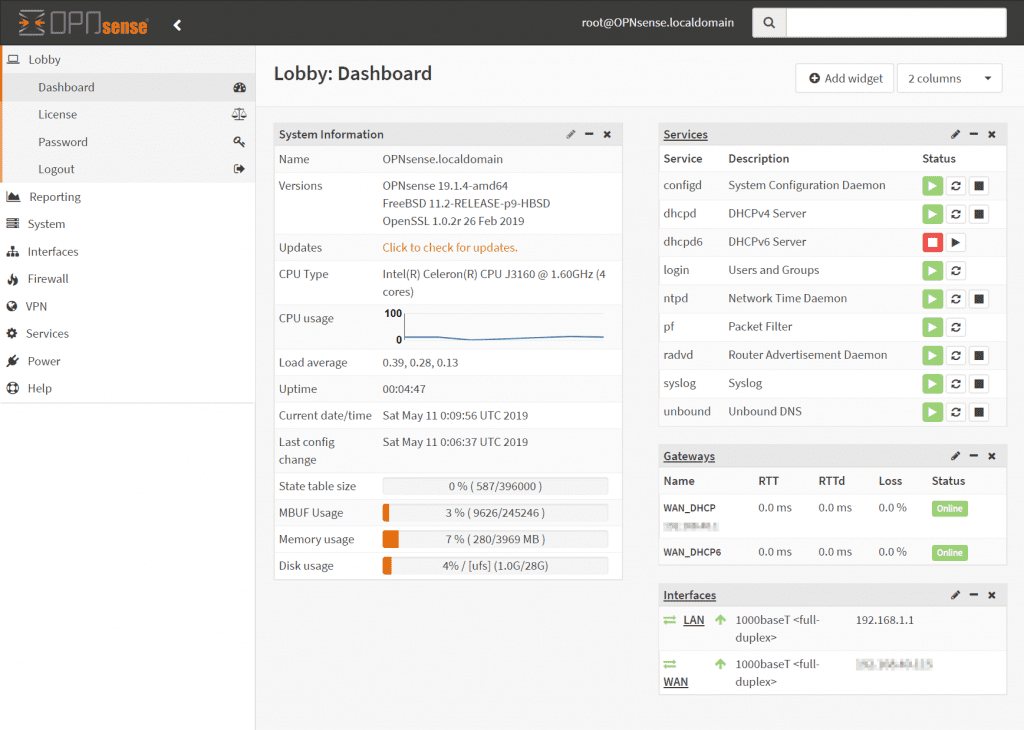
Task: Click the Memory usage progress bar
Action: (495, 539)
